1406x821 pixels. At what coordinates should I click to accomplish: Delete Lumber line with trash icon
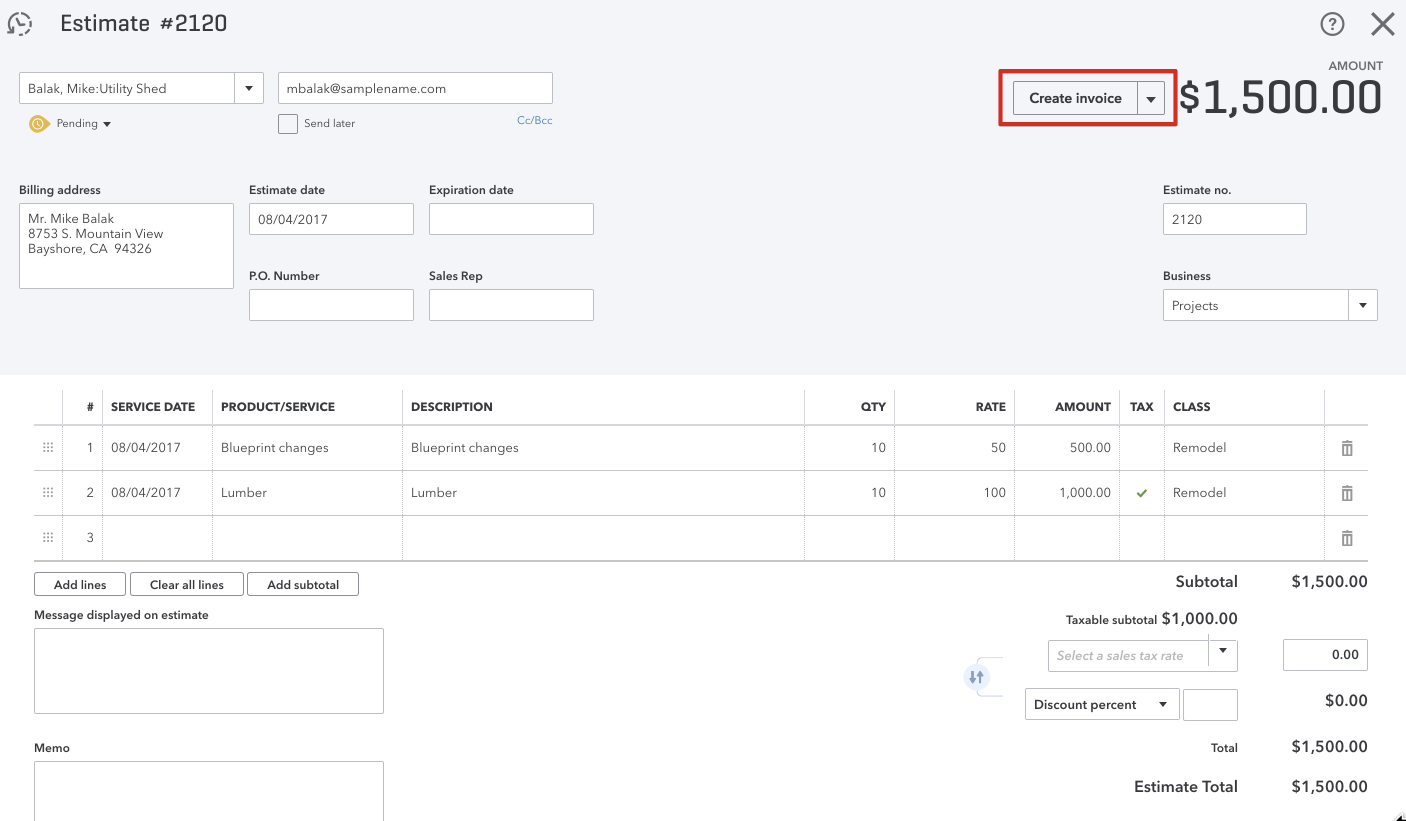1346,493
